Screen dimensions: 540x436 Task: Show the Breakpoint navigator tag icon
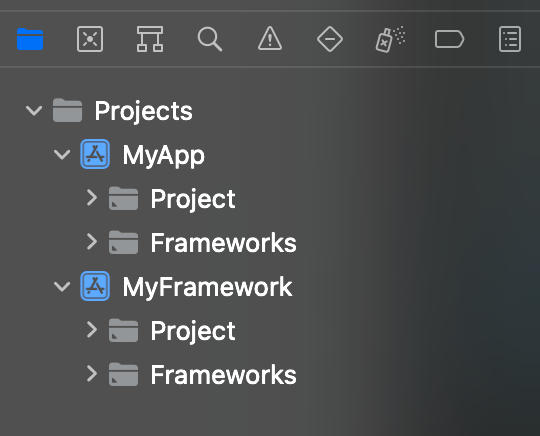[449, 39]
